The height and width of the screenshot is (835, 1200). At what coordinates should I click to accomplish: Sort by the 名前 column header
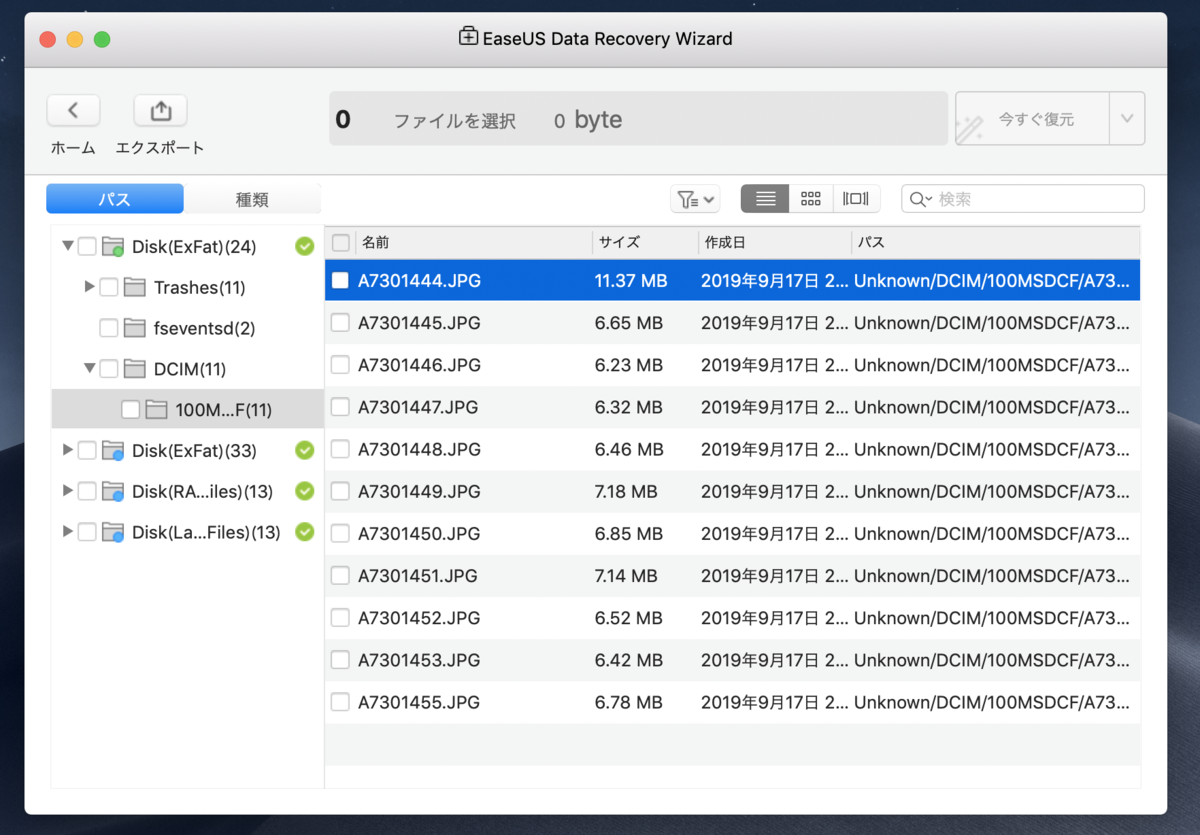coord(473,242)
